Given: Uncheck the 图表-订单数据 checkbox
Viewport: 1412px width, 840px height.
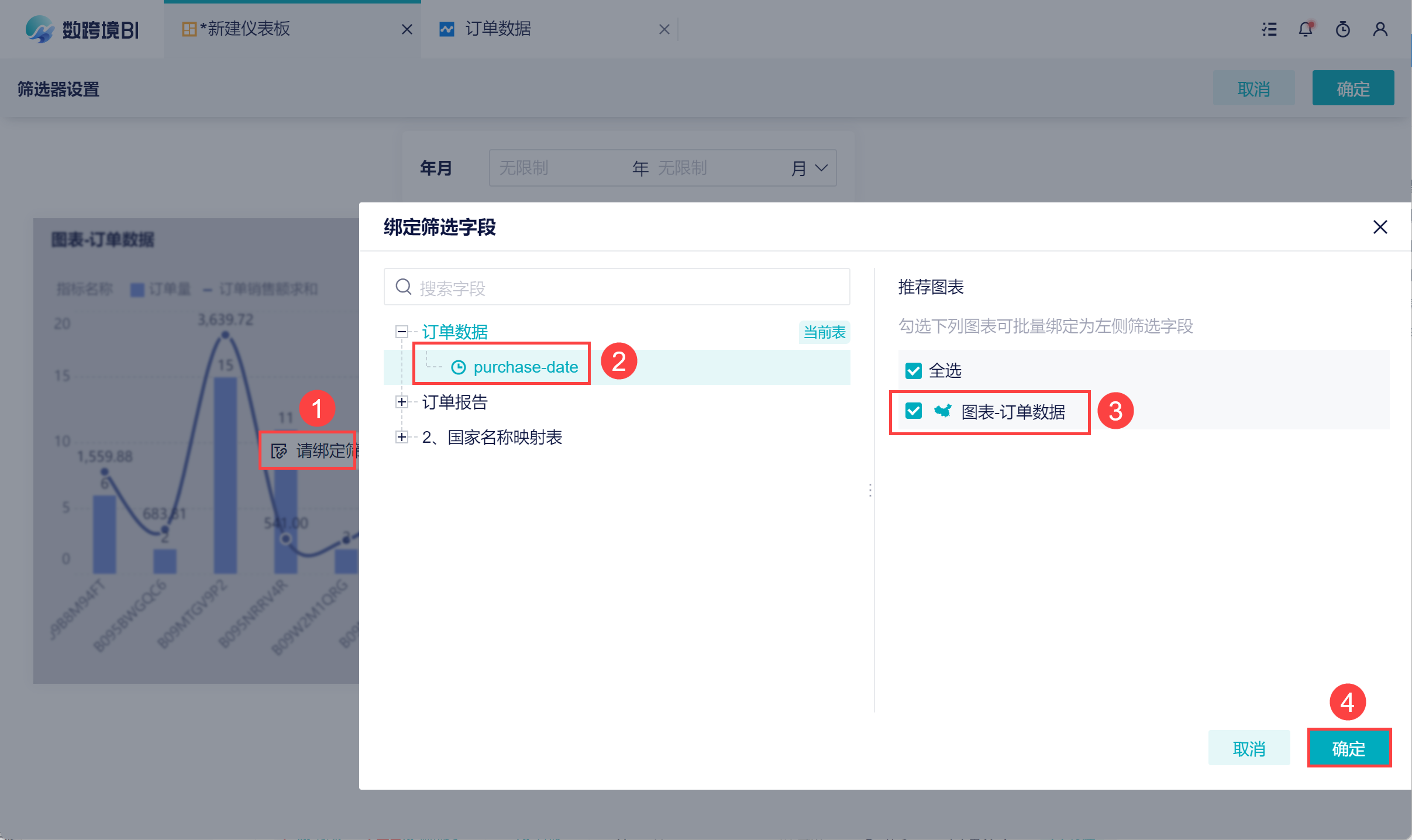Looking at the screenshot, I should point(913,411).
